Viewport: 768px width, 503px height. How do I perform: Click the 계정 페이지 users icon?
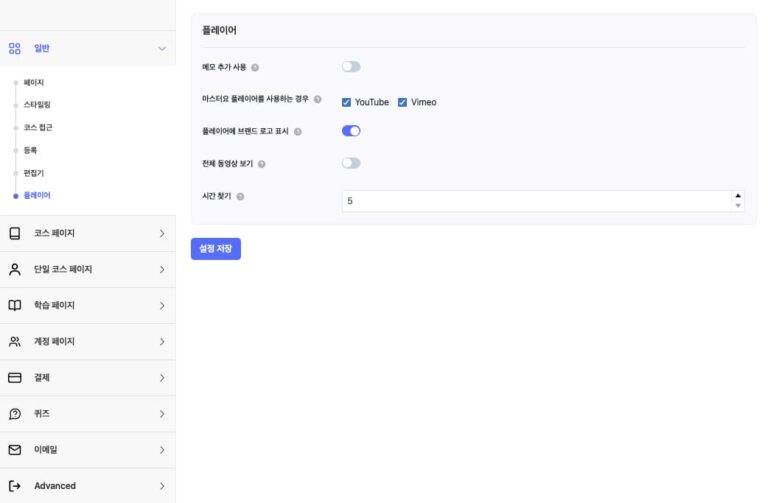point(15,342)
